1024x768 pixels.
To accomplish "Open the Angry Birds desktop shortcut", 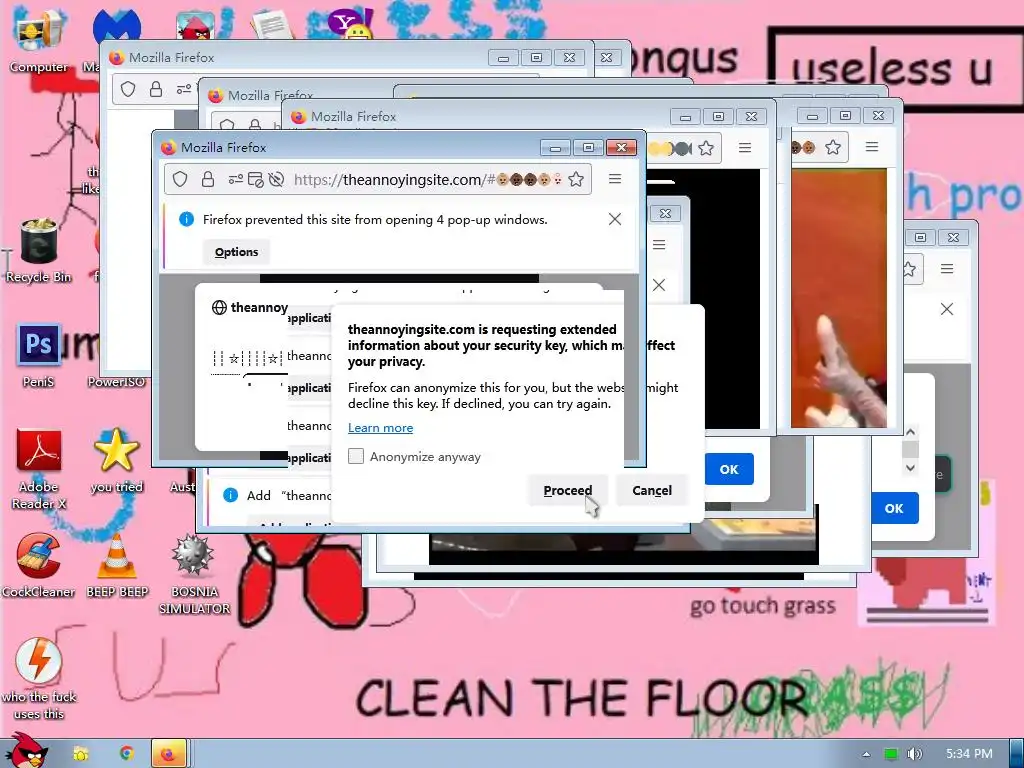I will (195, 27).
